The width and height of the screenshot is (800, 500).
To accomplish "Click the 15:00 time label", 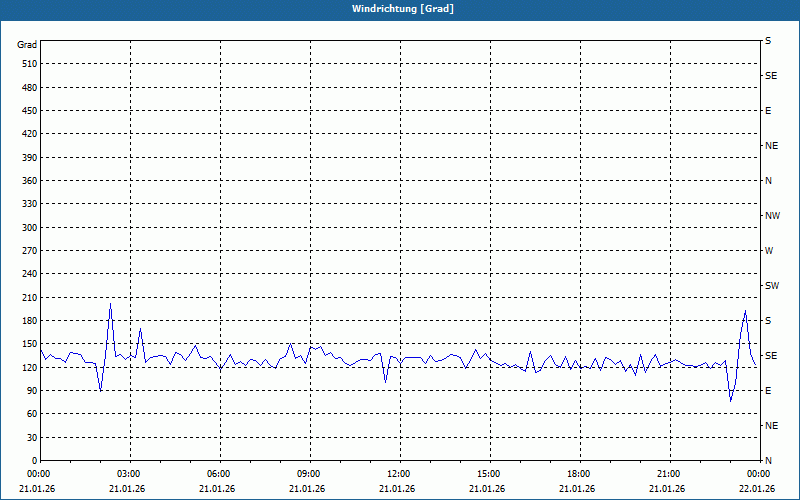I will [x=487, y=474].
